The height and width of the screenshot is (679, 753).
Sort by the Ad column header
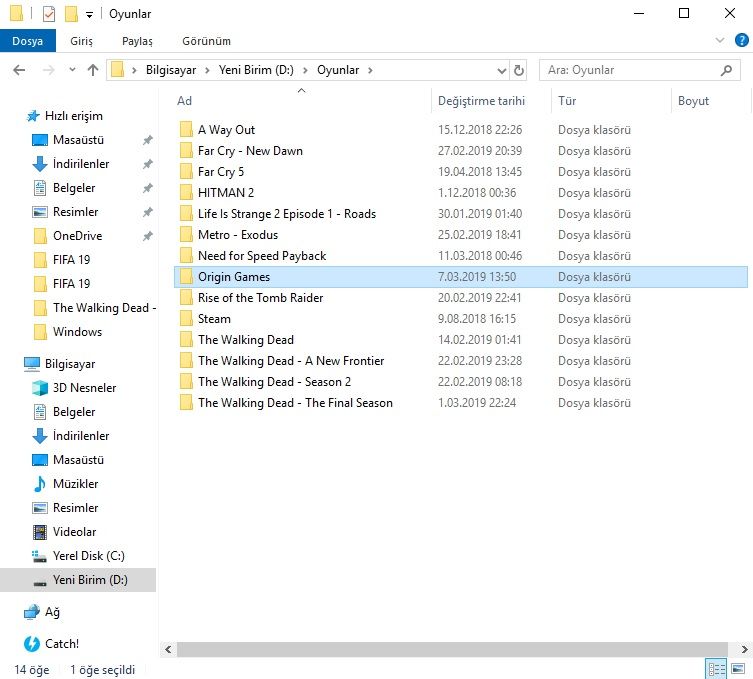pyautogui.click(x=184, y=101)
